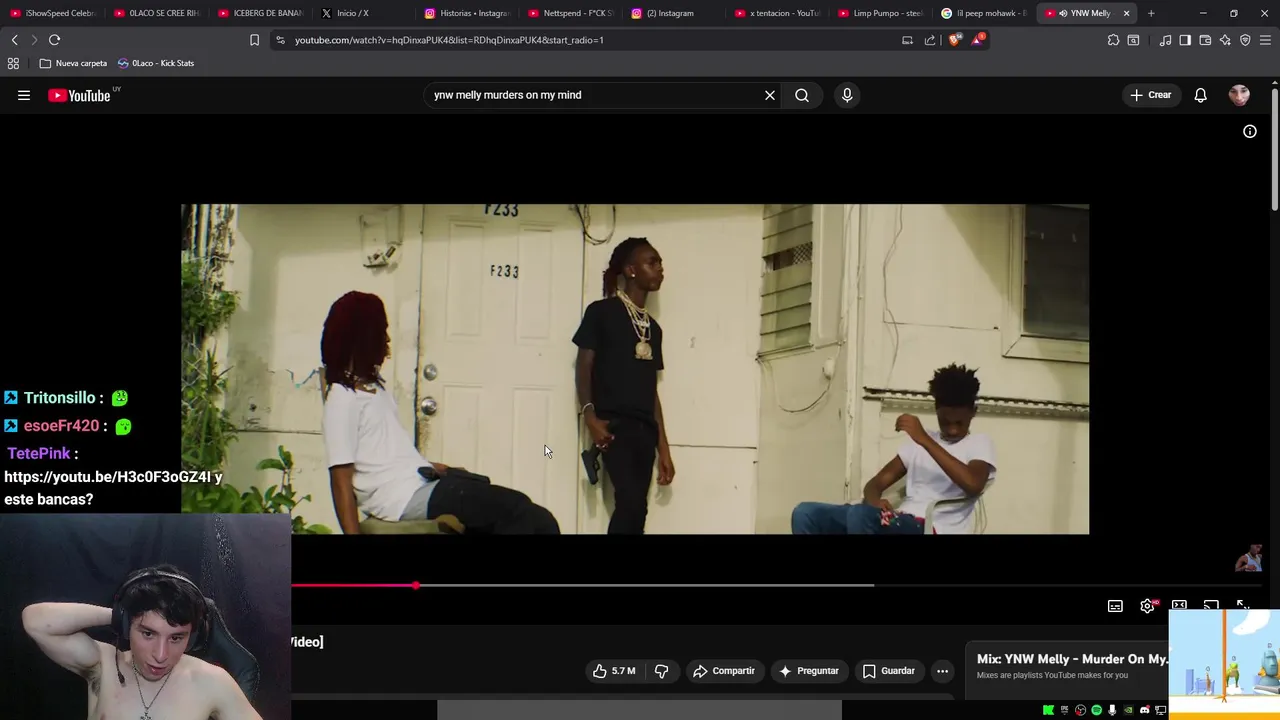Toggle subtitles on the video player
1280x720 pixels.
(x=1115, y=606)
